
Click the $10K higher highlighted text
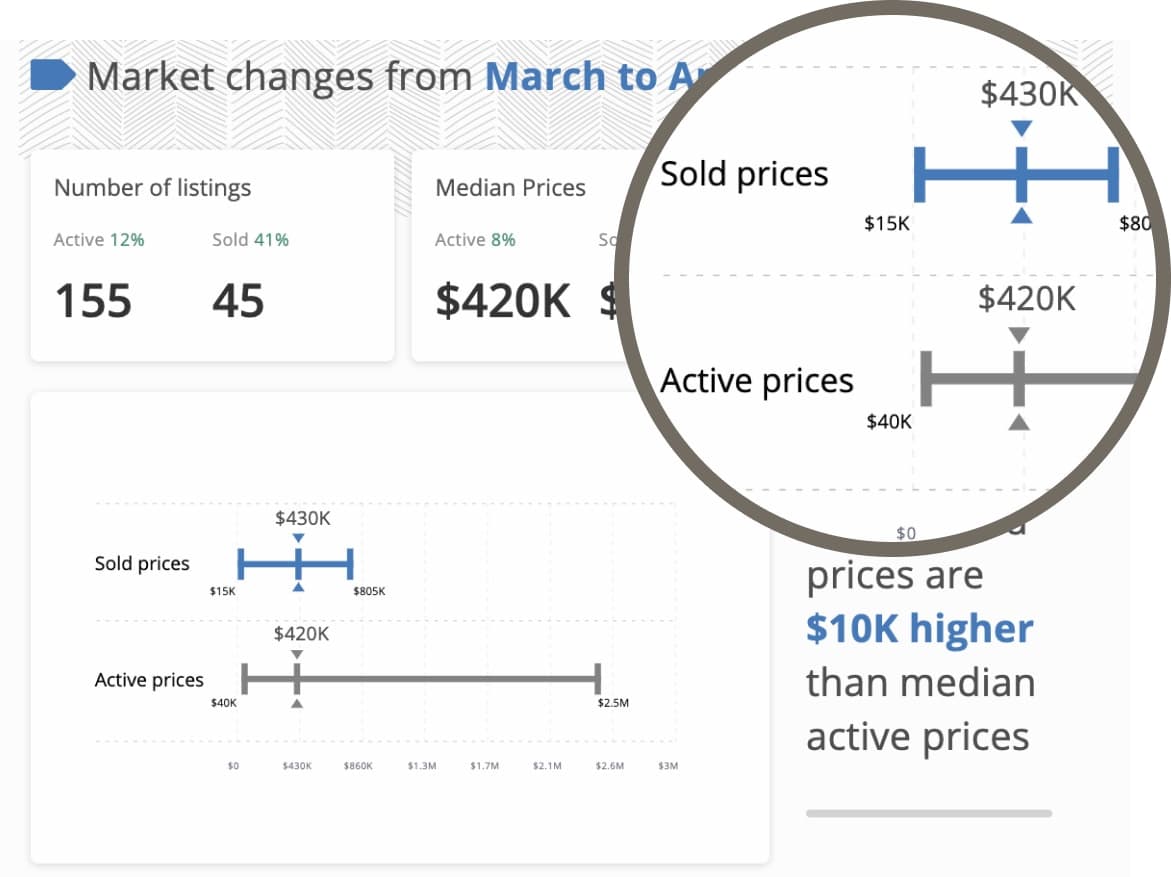919,629
